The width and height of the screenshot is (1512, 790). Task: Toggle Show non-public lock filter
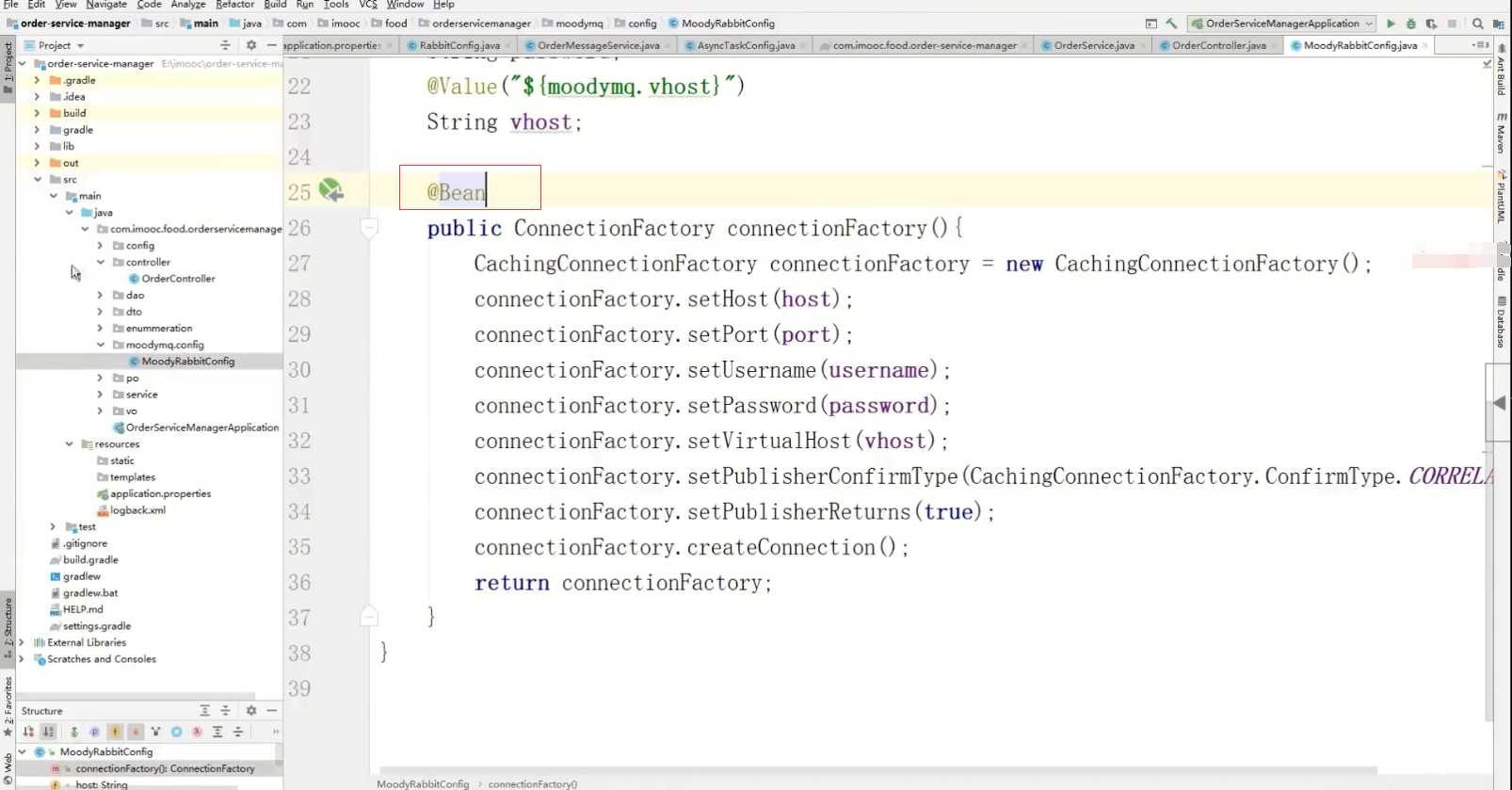click(x=136, y=732)
